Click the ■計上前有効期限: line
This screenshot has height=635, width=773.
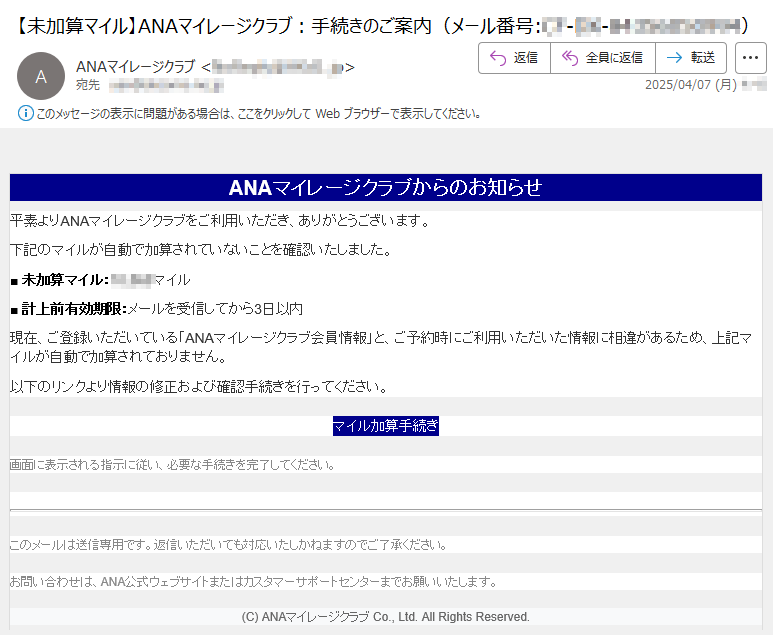[x=156, y=309]
